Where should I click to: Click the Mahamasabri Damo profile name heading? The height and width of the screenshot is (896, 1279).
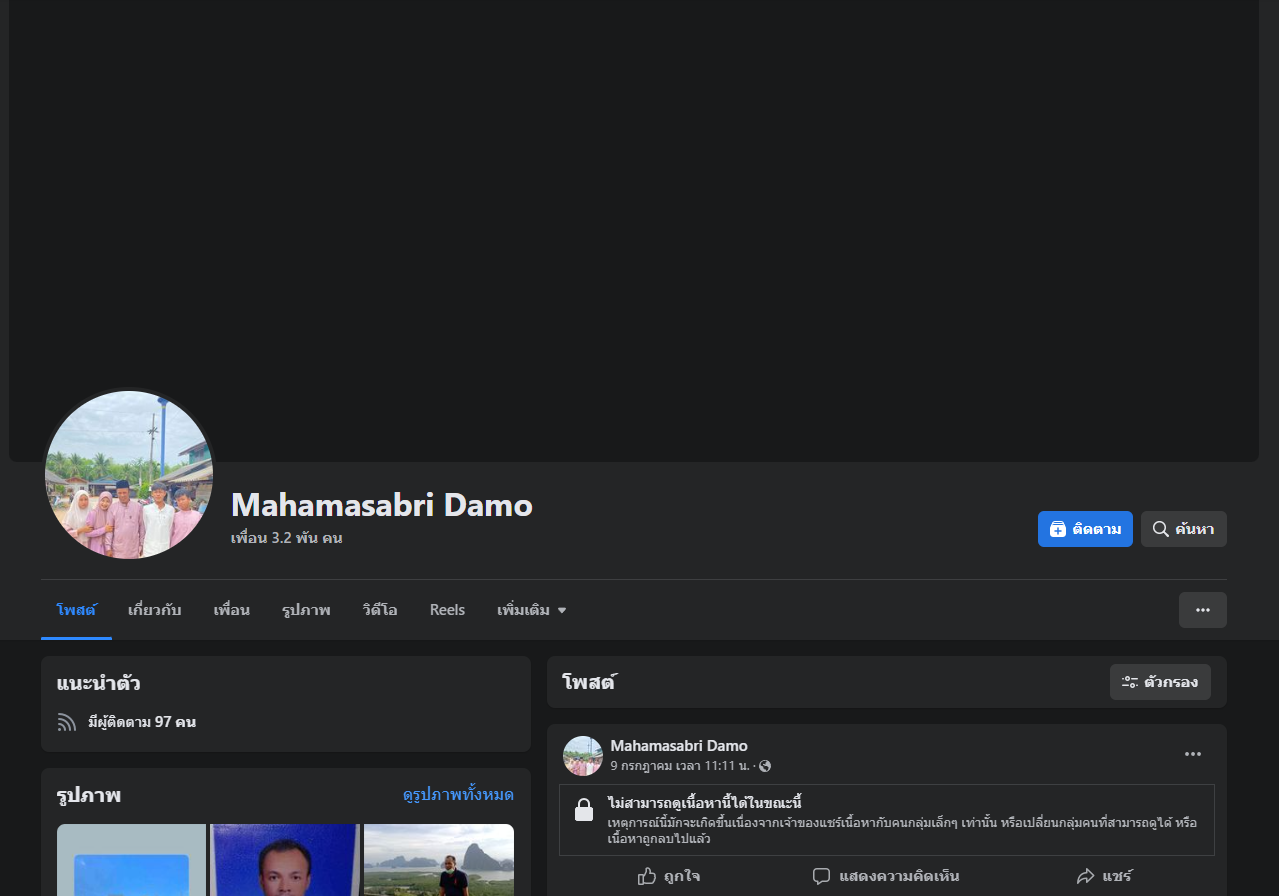(x=382, y=505)
